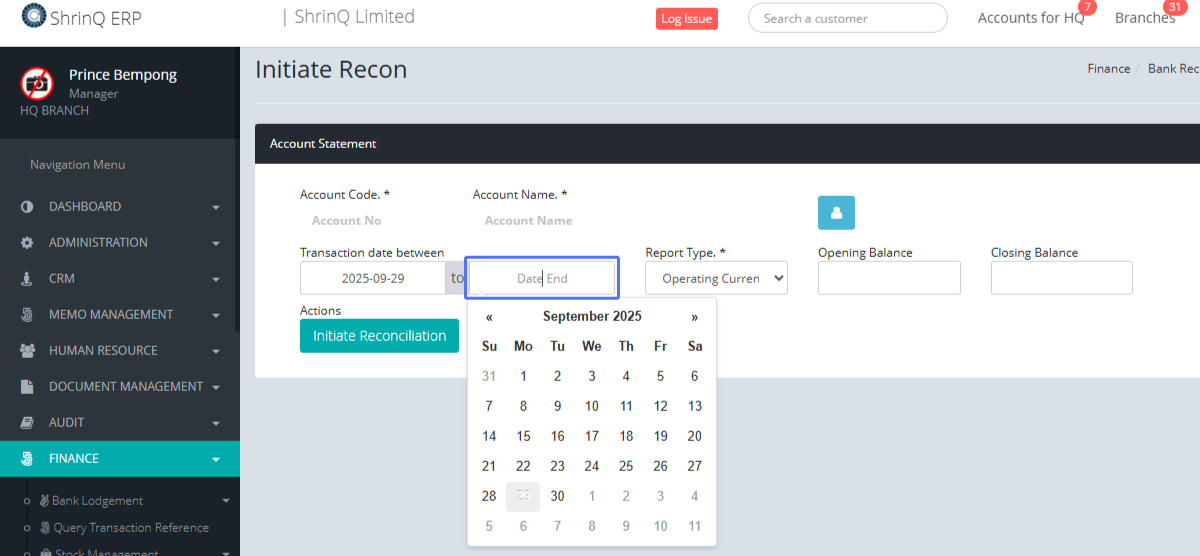Viewport: 1200px width, 556px height.
Task: Click the user profile avatar picture
Action: (x=37, y=83)
